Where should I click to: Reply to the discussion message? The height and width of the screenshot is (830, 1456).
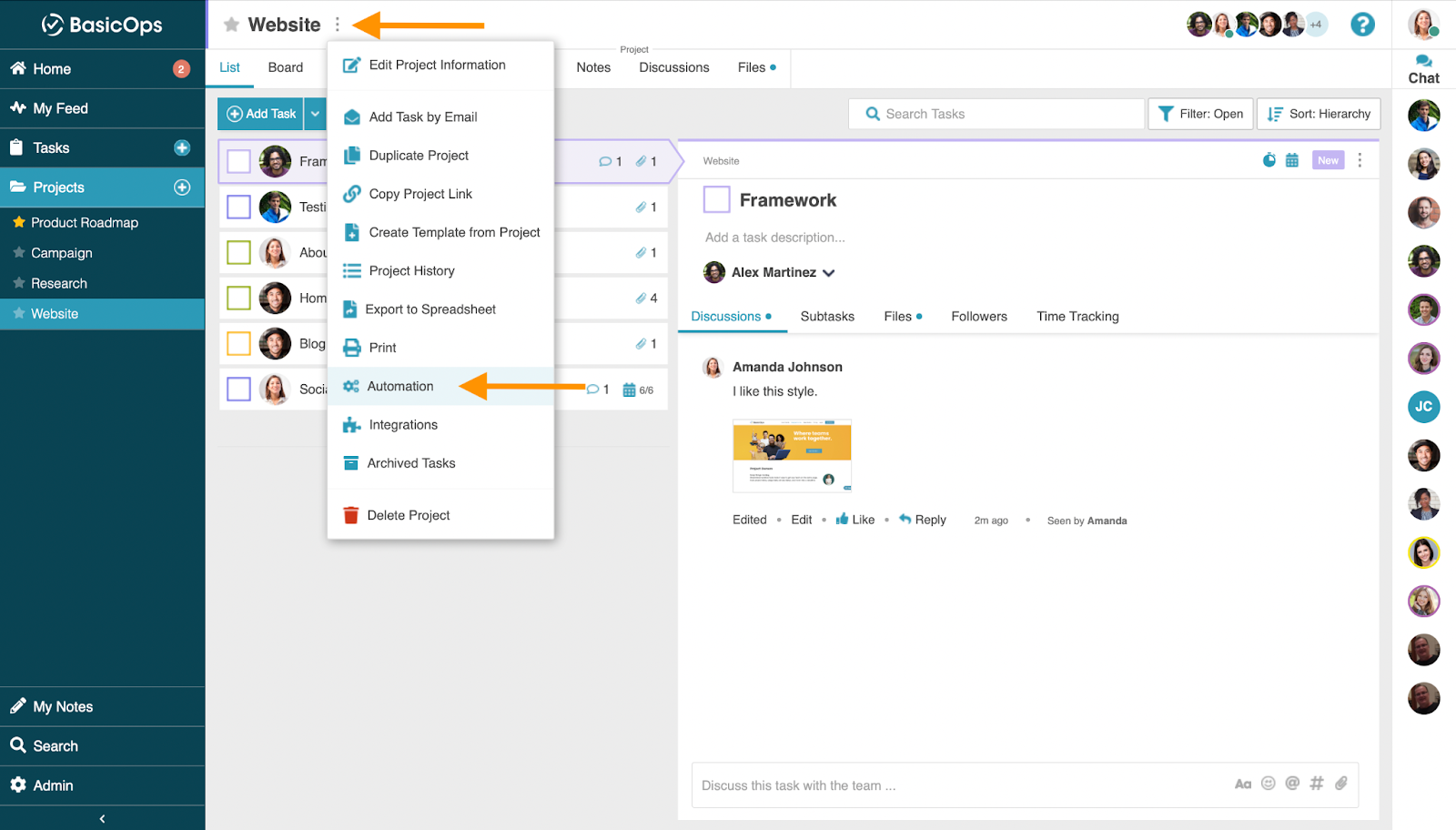pyautogui.click(x=924, y=519)
